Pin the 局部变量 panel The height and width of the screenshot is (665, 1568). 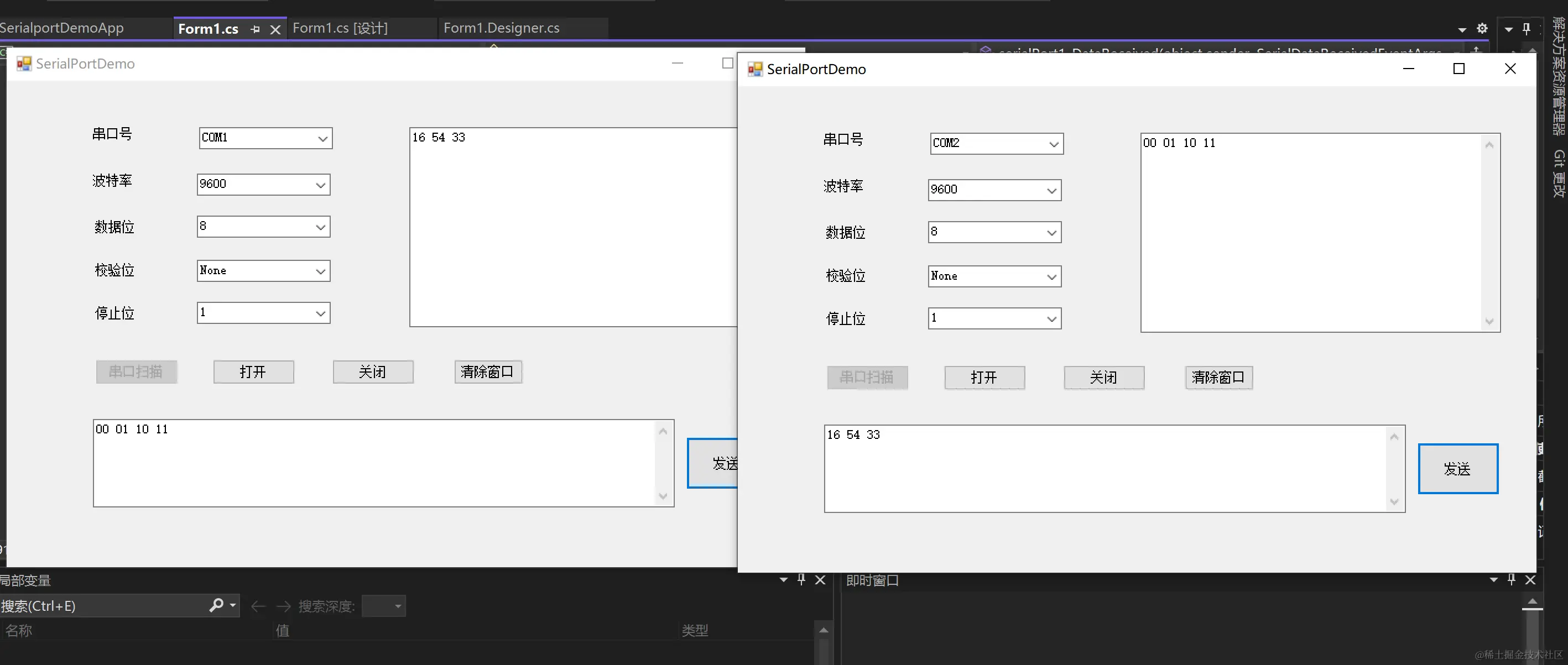coord(801,580)
